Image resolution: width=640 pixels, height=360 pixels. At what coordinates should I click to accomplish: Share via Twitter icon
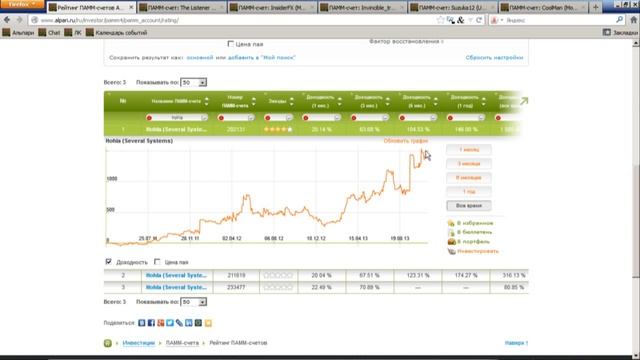click(170, 323)
